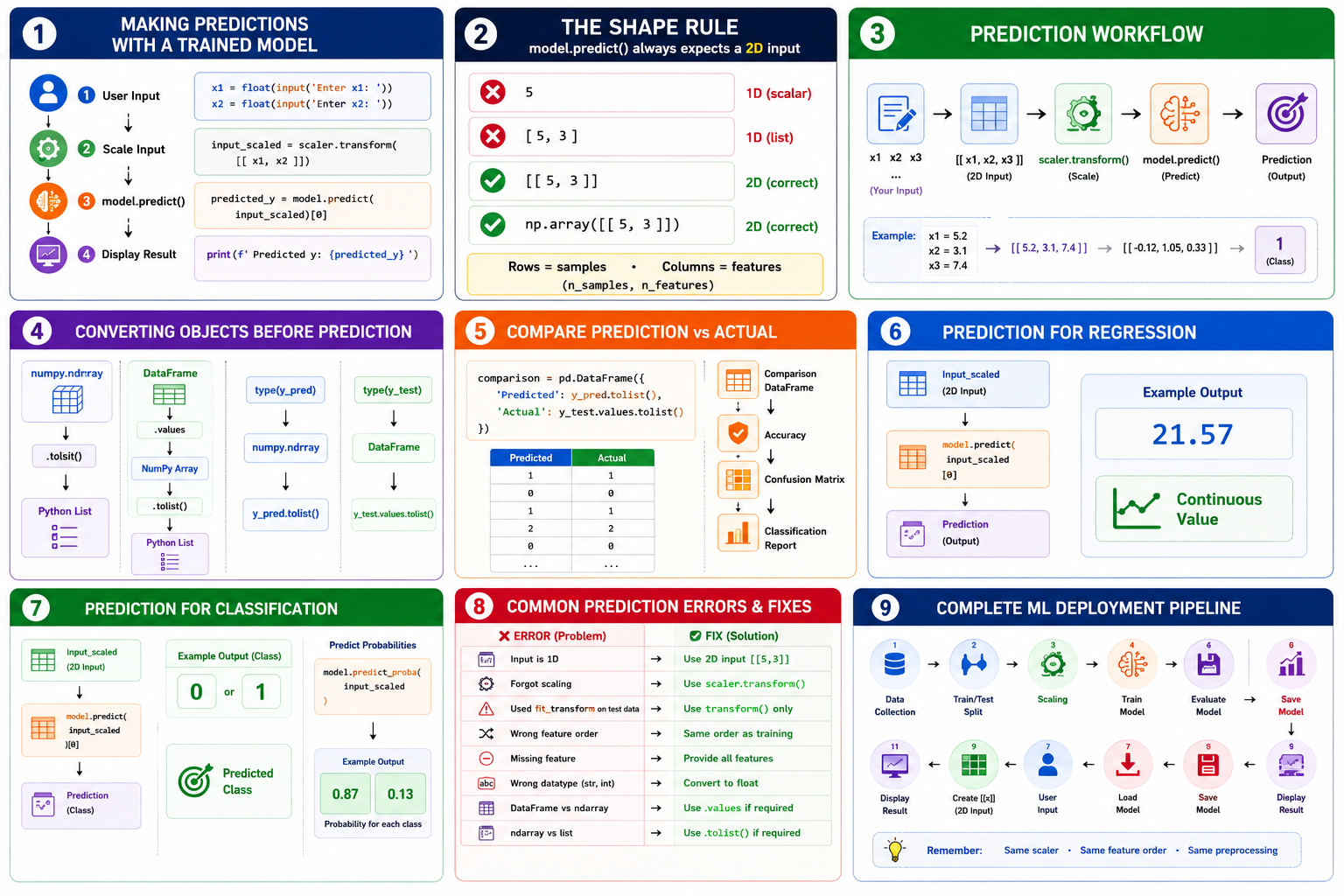This screenshot has width=1344, height=896.
Task: Click the 0.87 probability box
Action: pos(345,794)
